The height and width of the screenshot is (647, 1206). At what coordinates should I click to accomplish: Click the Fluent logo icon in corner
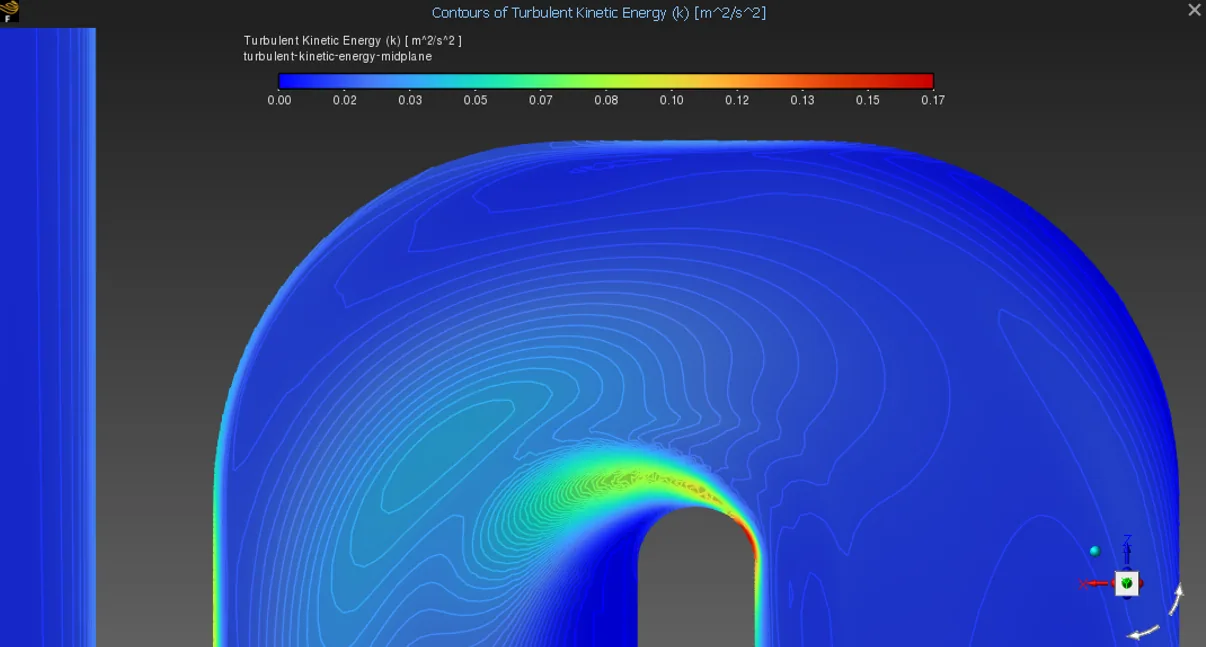[10, 11]
